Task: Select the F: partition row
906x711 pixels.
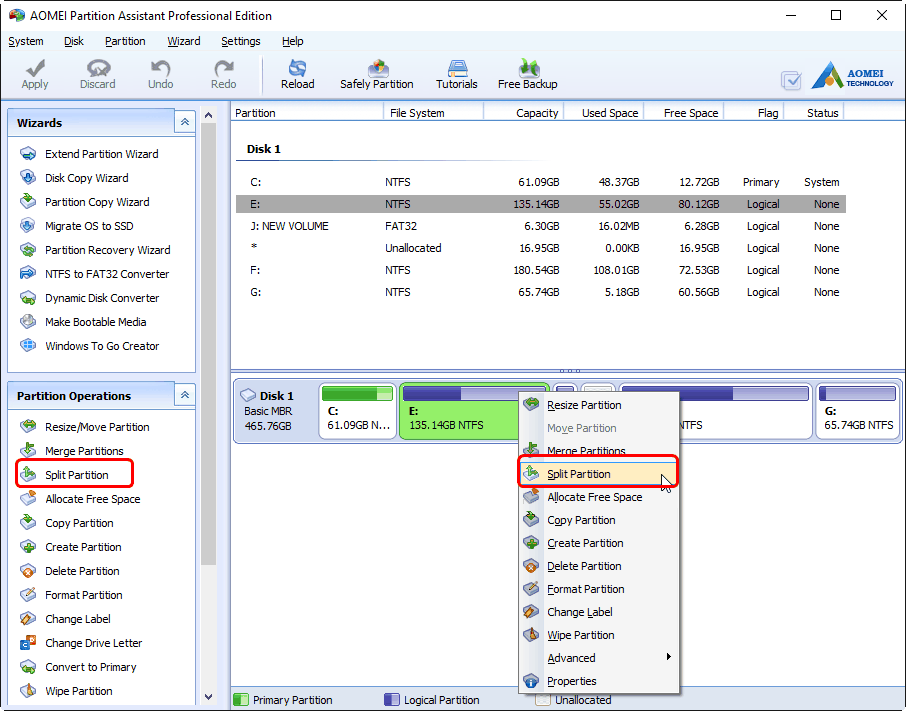Action: pyautogui.click(x=541, y=270)
